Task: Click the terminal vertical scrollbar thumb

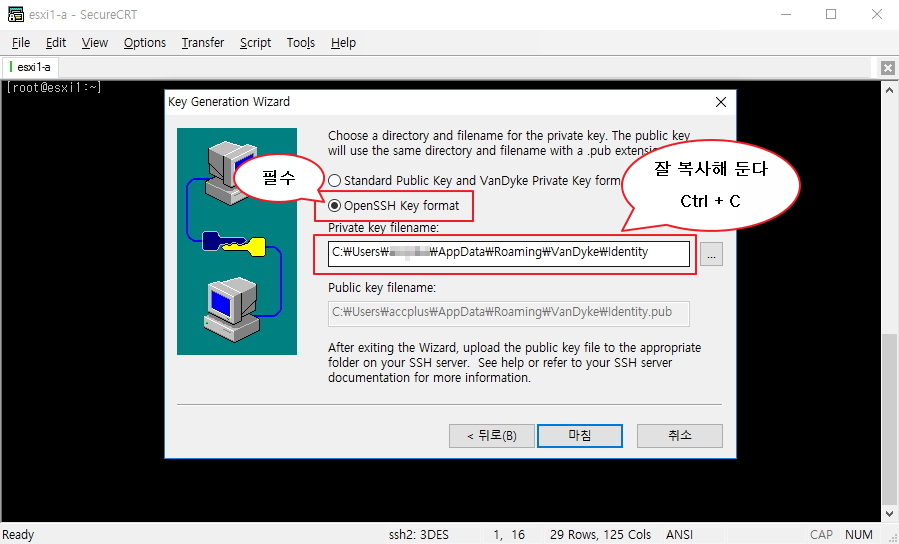Action: point(889,418)
